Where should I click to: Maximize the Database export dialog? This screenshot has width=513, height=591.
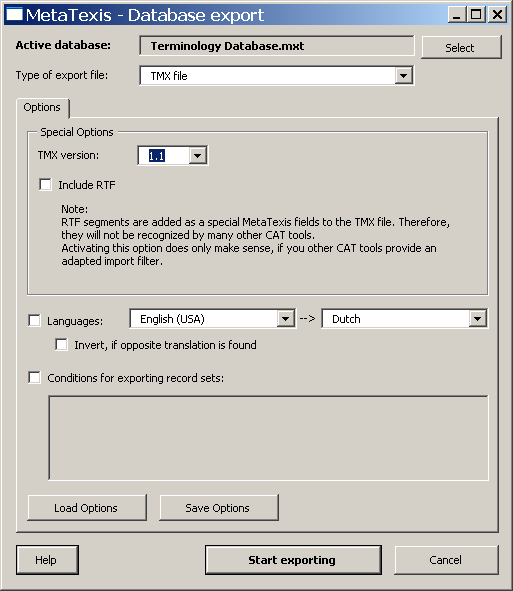[x=476, y=15]
